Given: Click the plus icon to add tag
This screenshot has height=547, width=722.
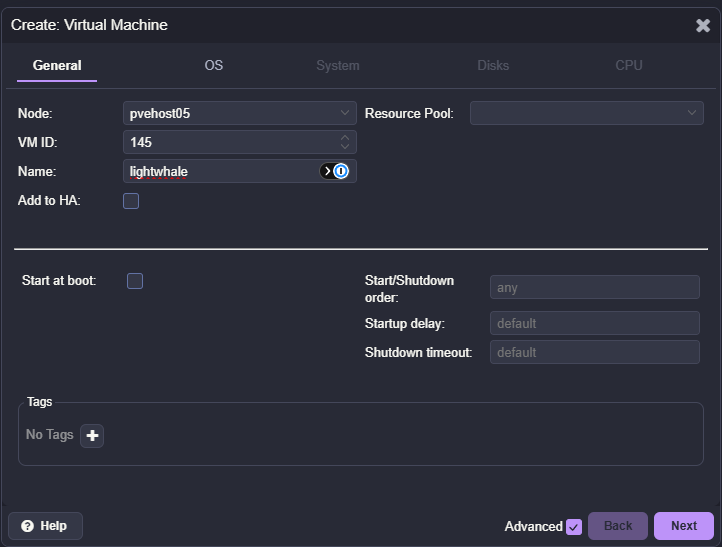Looking at the screenshot, I should point(92,436).
